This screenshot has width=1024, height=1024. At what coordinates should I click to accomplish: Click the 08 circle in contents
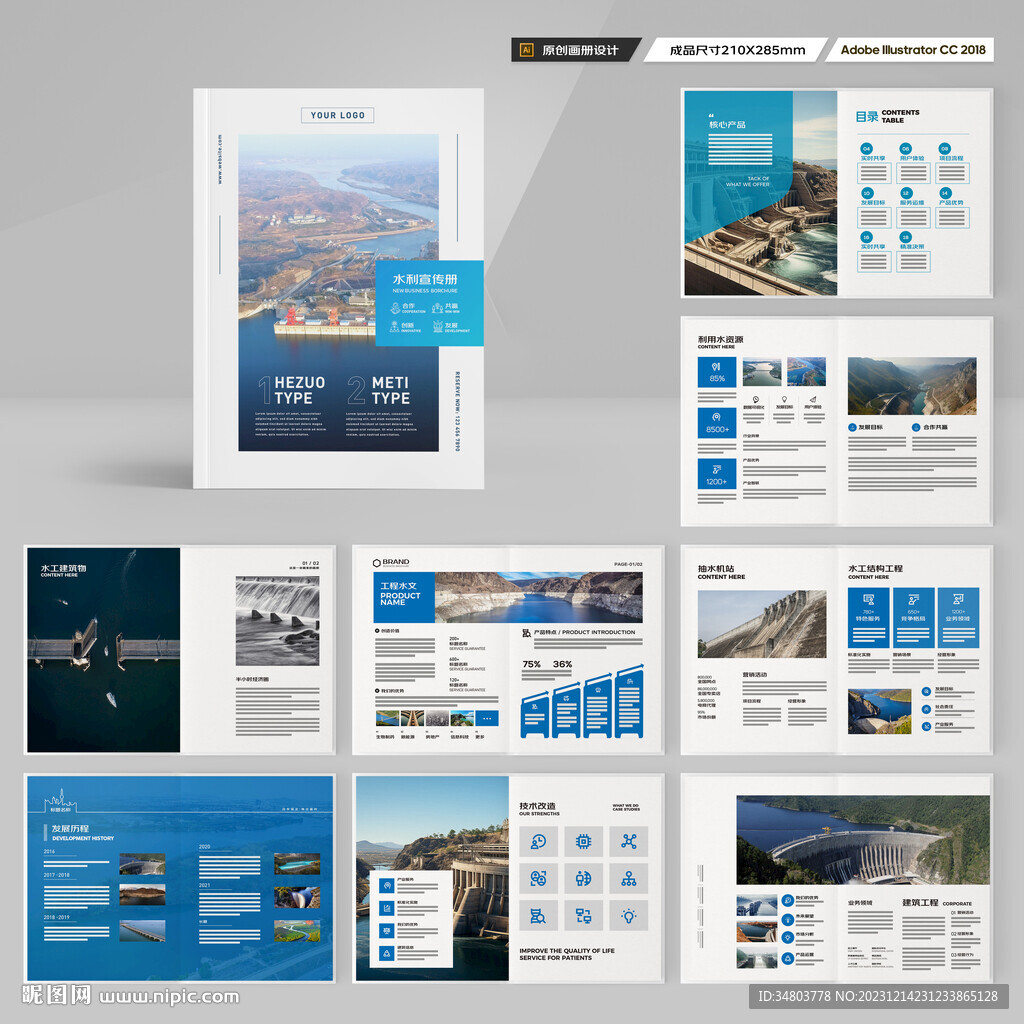tap(944, 148)
